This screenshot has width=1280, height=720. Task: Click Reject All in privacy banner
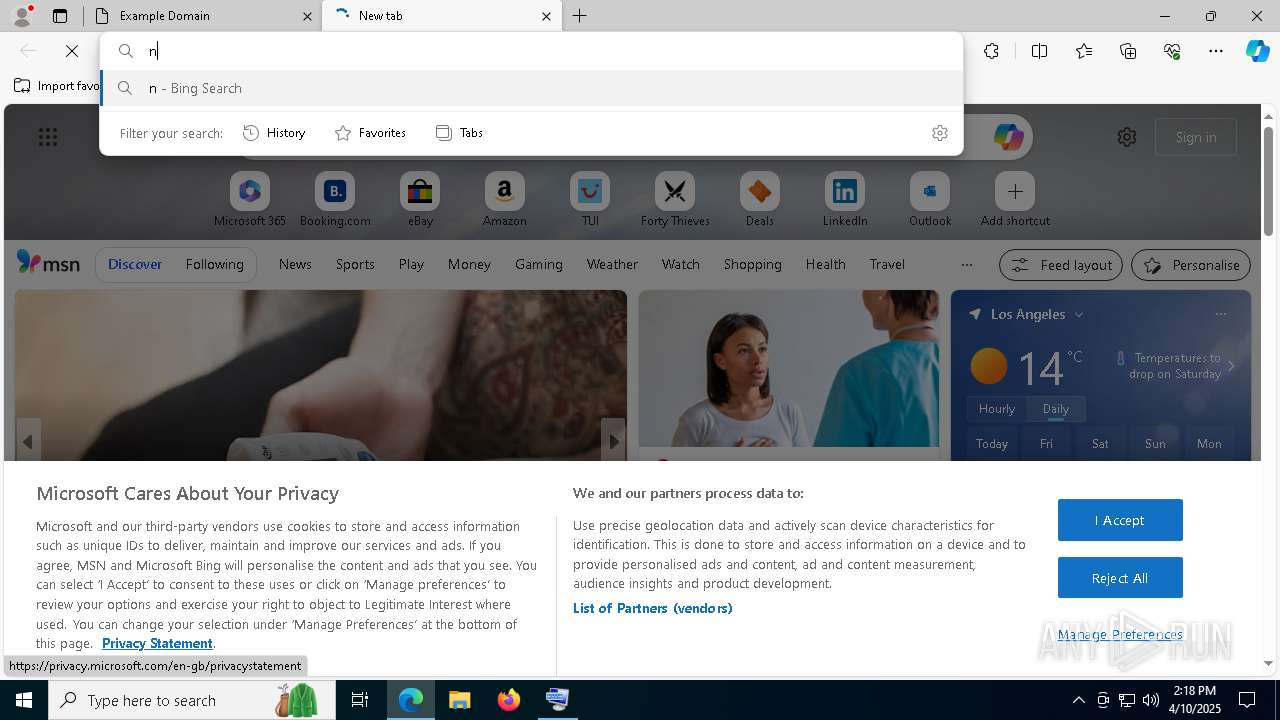1120,578
